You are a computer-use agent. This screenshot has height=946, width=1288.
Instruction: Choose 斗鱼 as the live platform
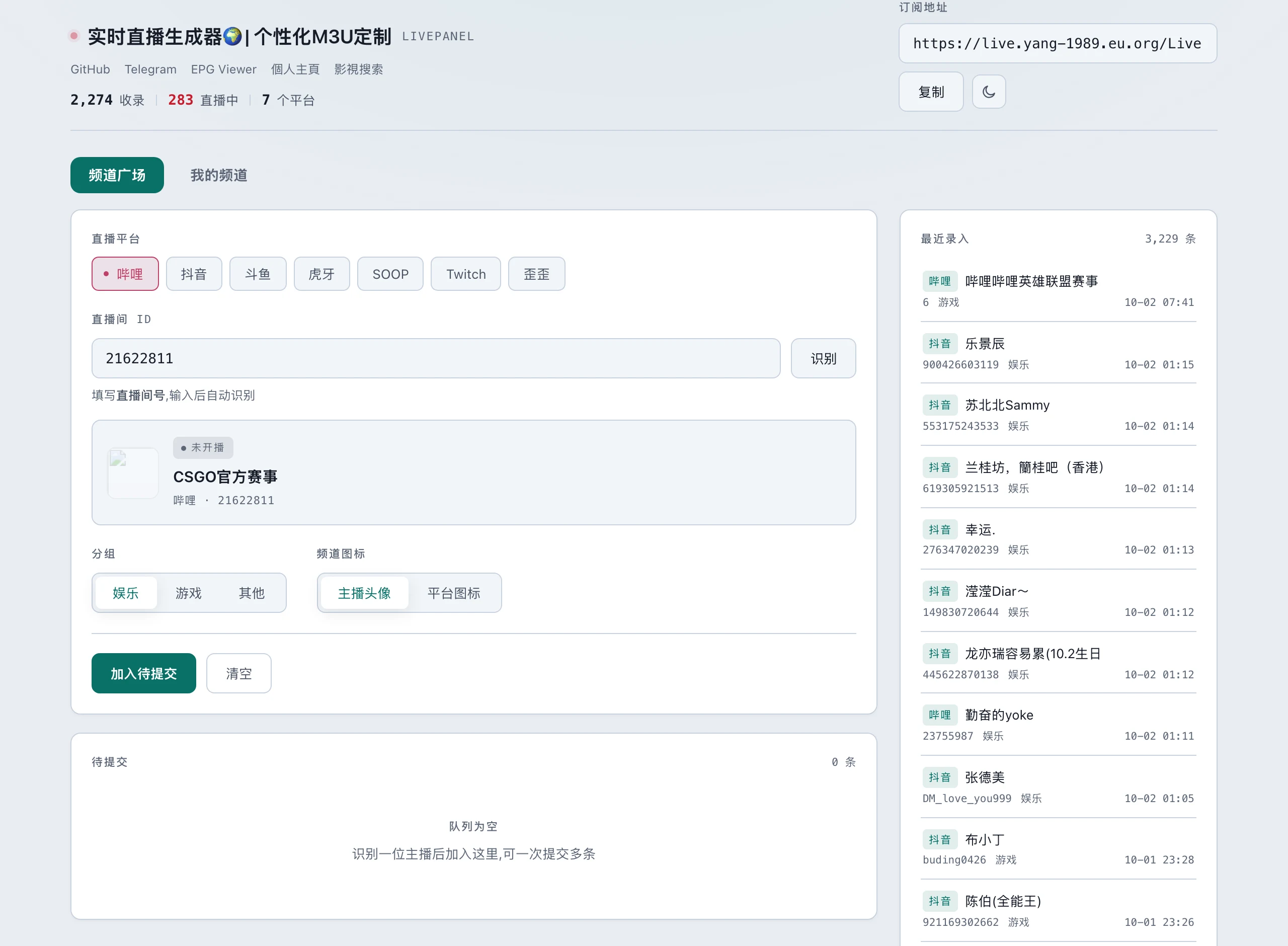click(258, 274)
